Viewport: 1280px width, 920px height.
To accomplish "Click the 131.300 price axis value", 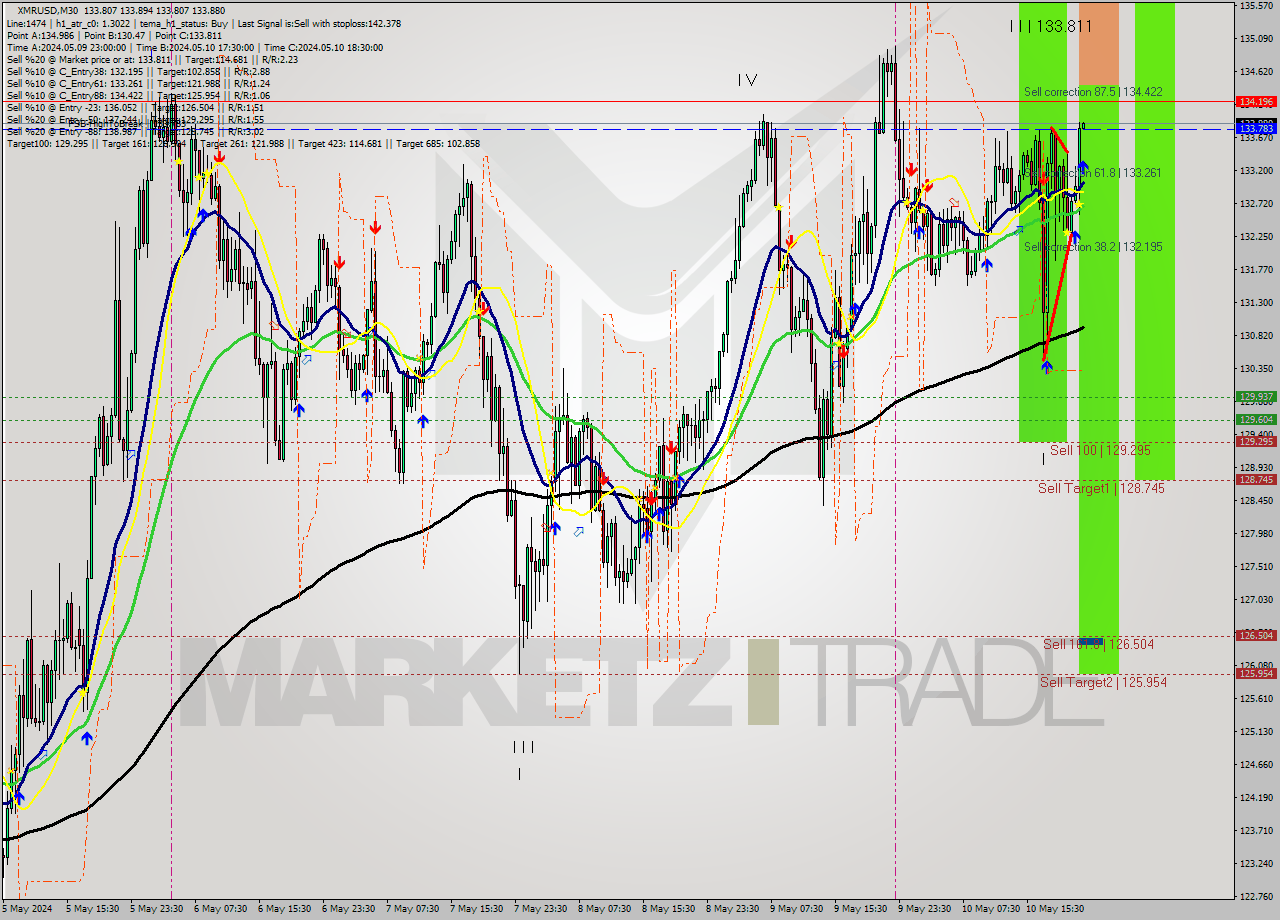I will pos(1256,303).
